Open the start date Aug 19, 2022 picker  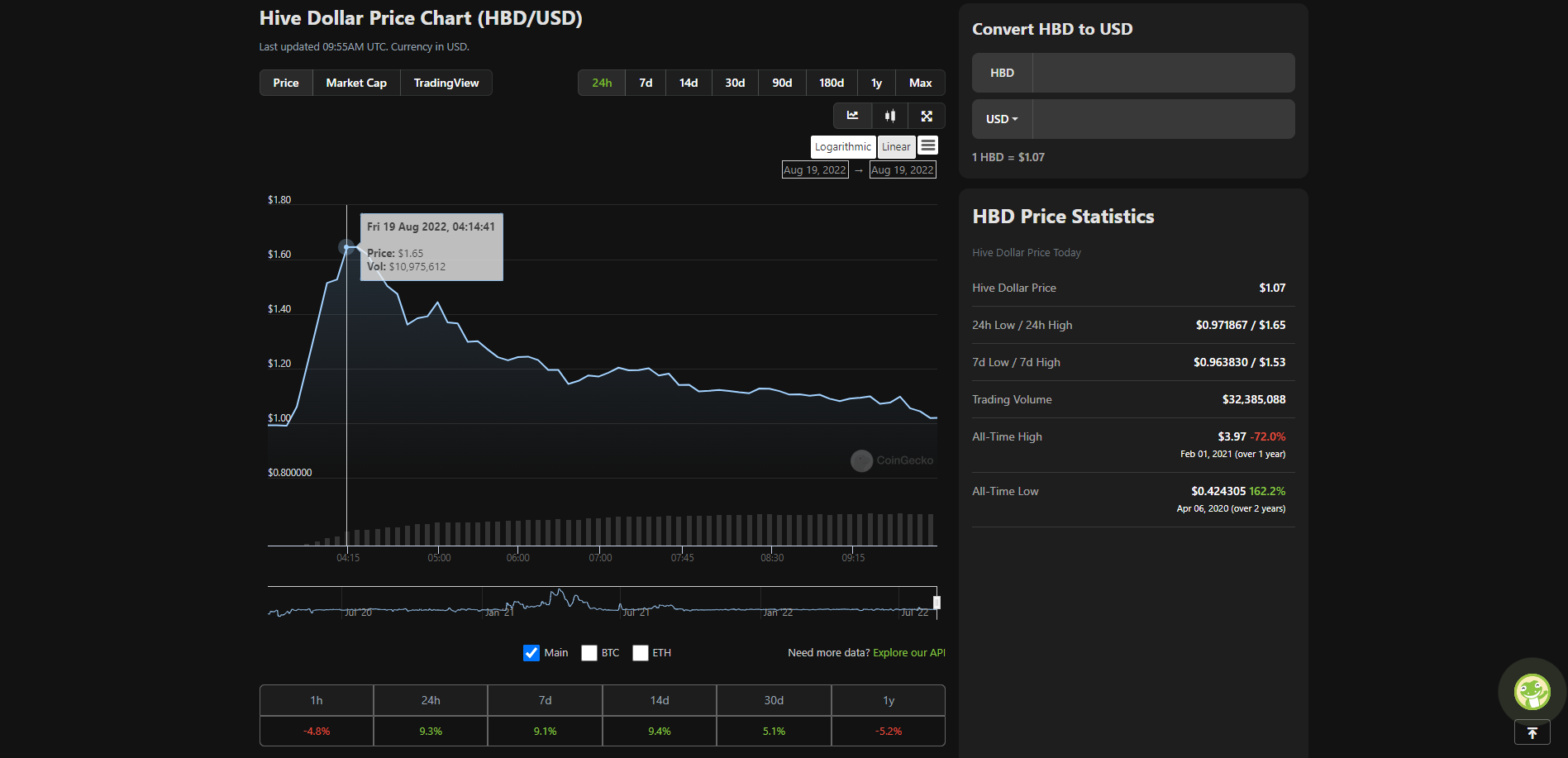pyautogui.click(x=815, y=169)
